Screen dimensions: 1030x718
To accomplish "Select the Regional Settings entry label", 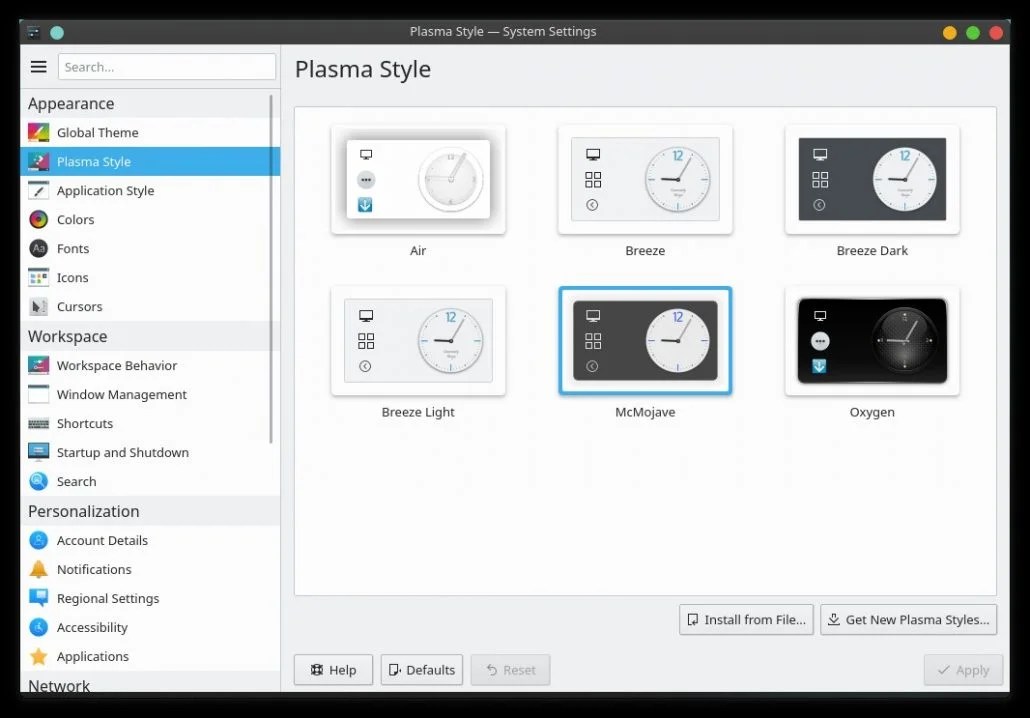I will coord(108,598).
